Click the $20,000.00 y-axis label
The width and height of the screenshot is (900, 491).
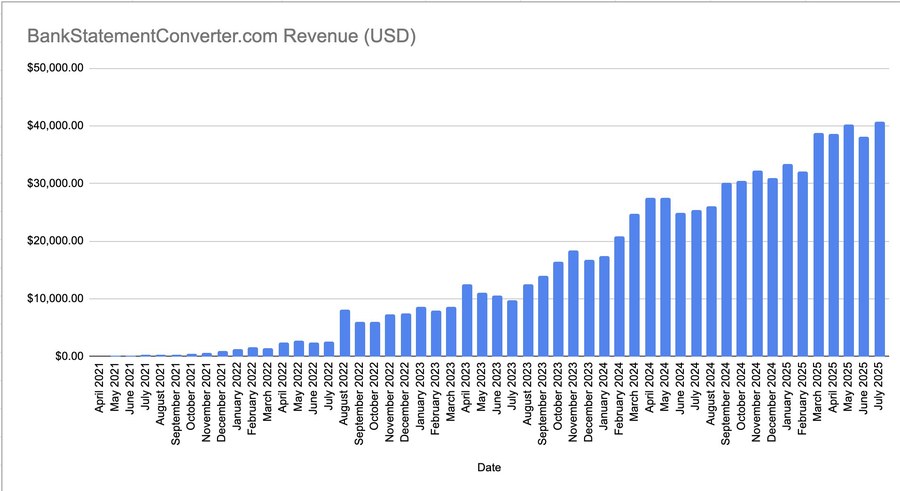pyautogui.click(x=55, y=241)
